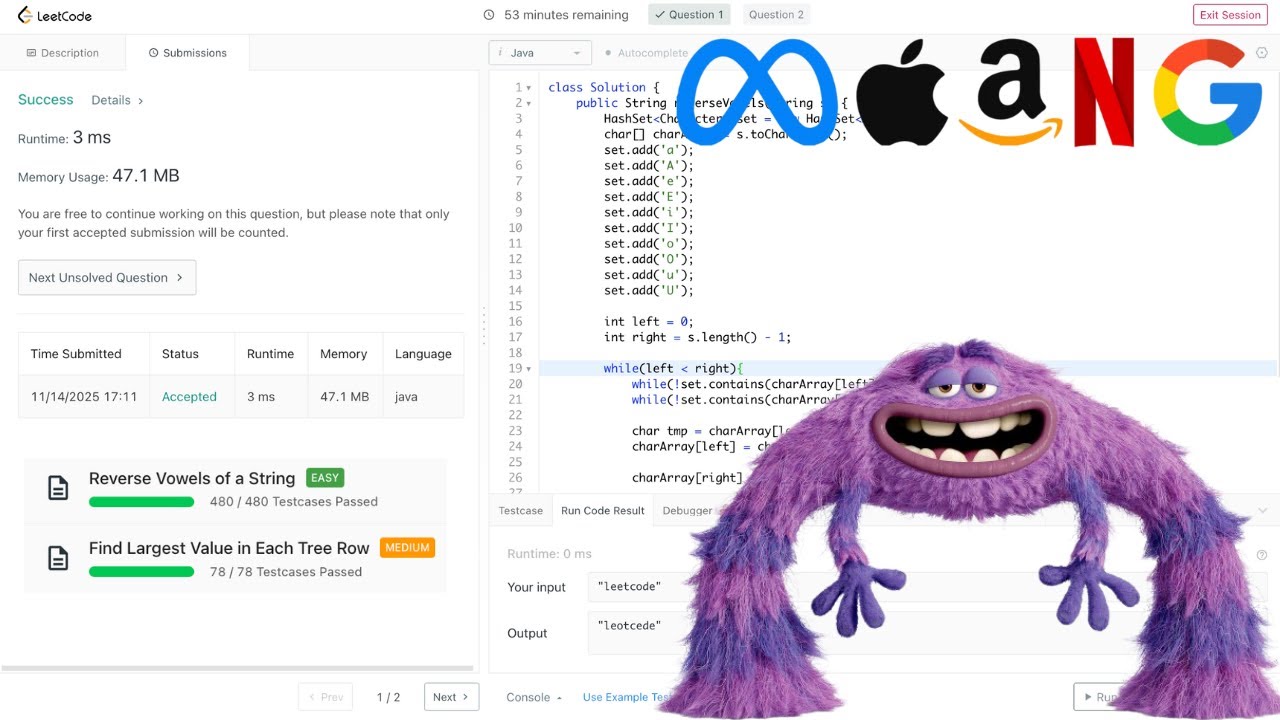
Task: Click the code line "int left = 0;"
Action: pyautogui.click(x=648, y=322)
